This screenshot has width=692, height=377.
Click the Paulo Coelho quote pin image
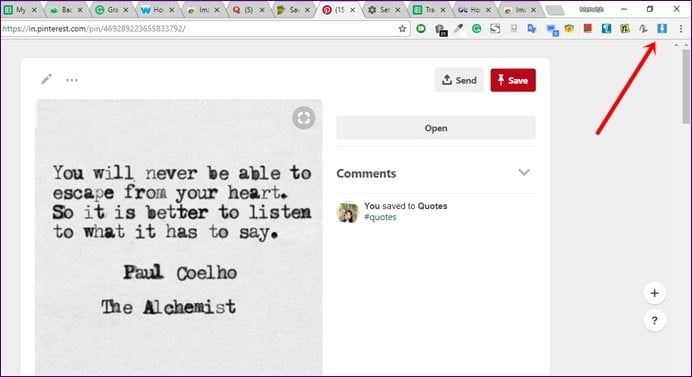pyautogui.click(x=179, y=237)
